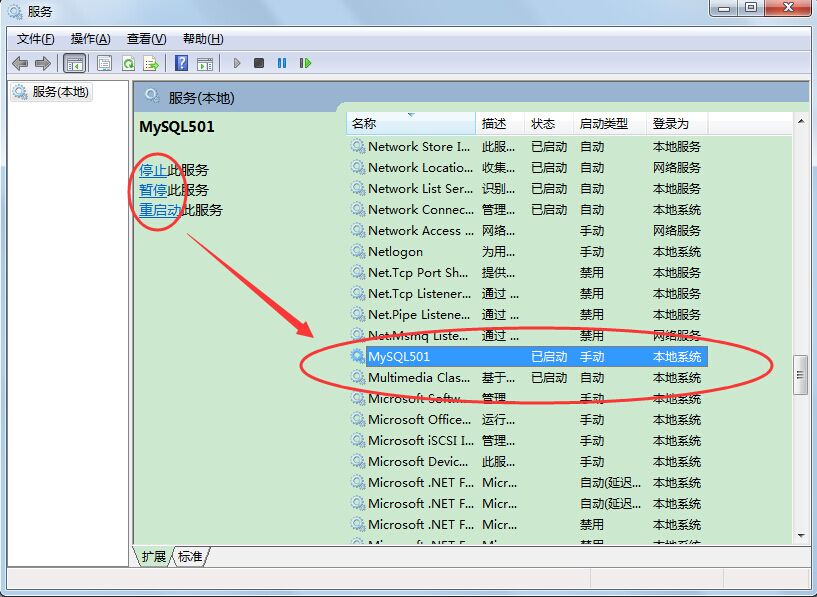The image size is (817, 597).
Task: Click 网络服务 in Network Locatio... row
Action: pyautogui.click(x=677, y=168)
